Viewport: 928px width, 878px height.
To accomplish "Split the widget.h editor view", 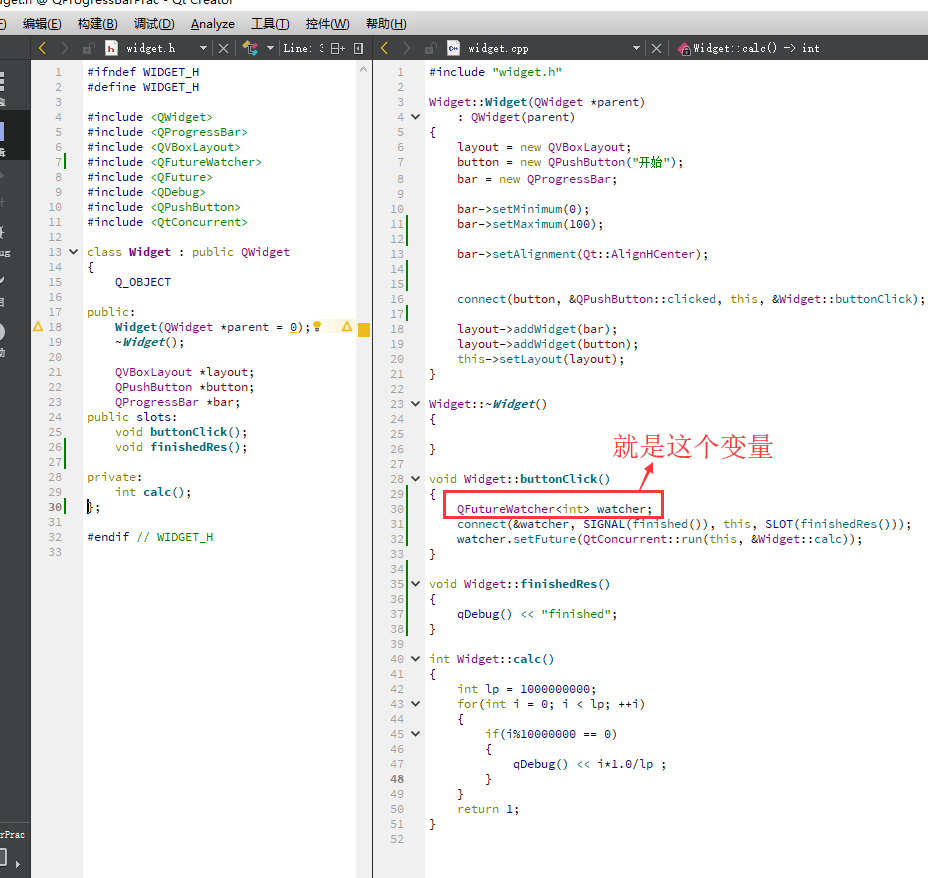I will (337, 49).
